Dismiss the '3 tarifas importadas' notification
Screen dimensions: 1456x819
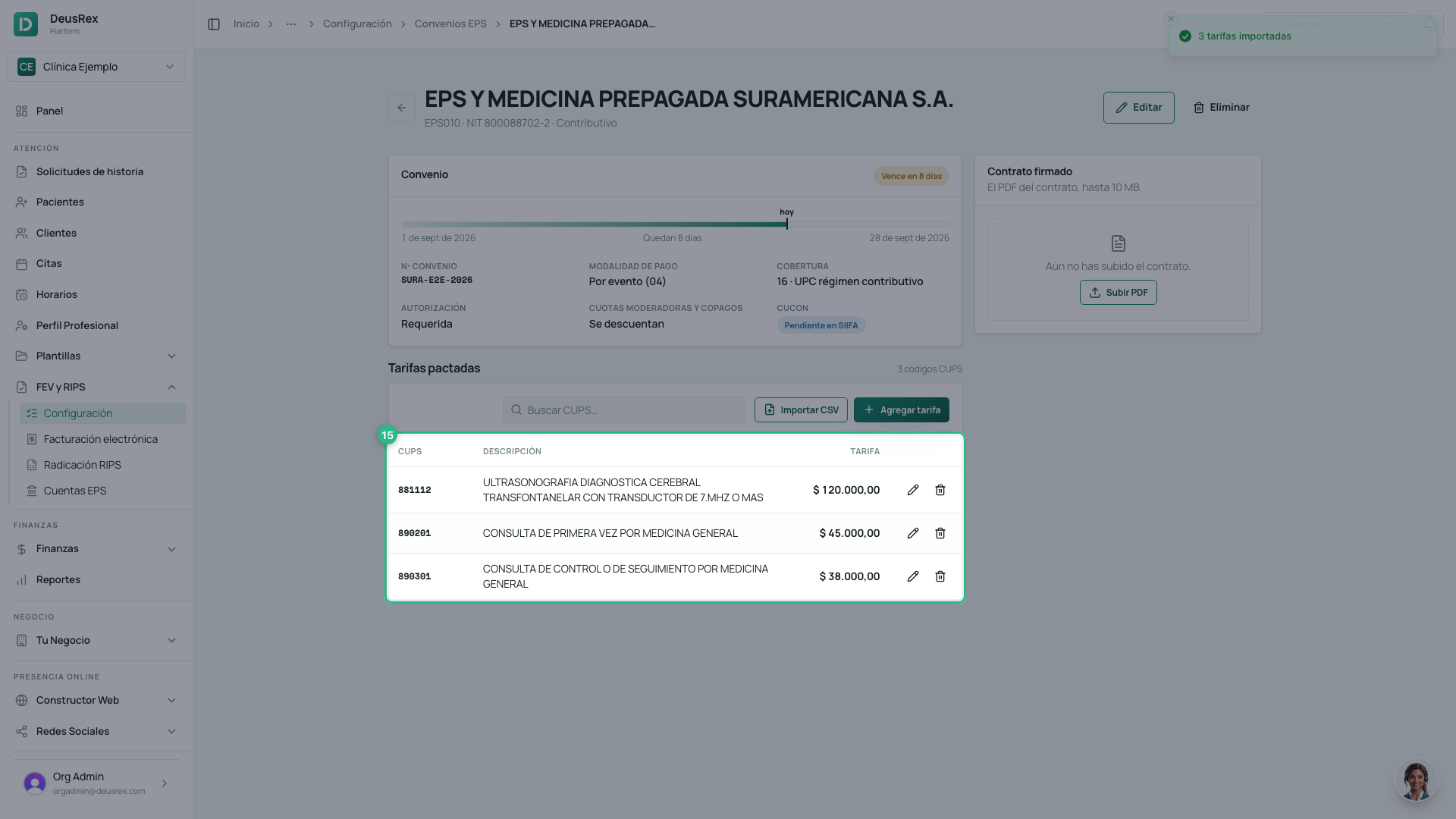point(1171,19)
